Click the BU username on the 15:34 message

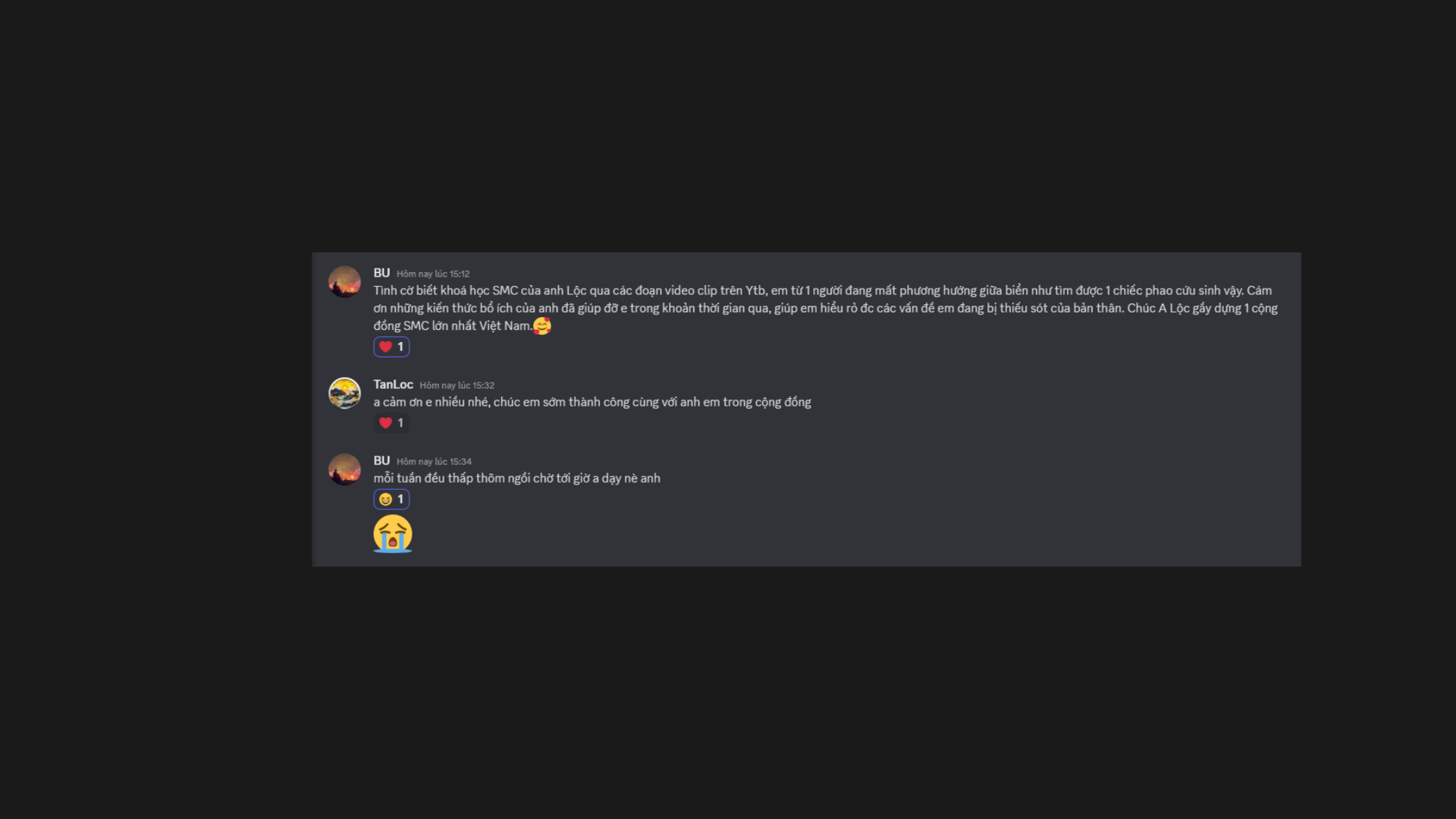381,461
